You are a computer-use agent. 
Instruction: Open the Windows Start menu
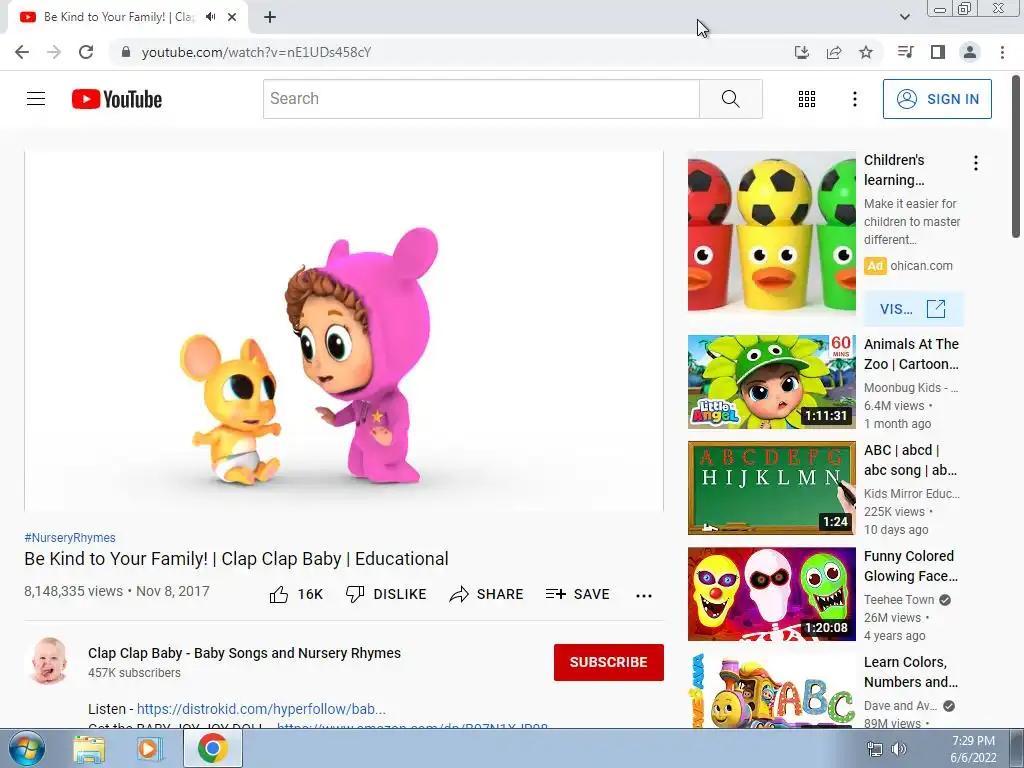[26, 748]
